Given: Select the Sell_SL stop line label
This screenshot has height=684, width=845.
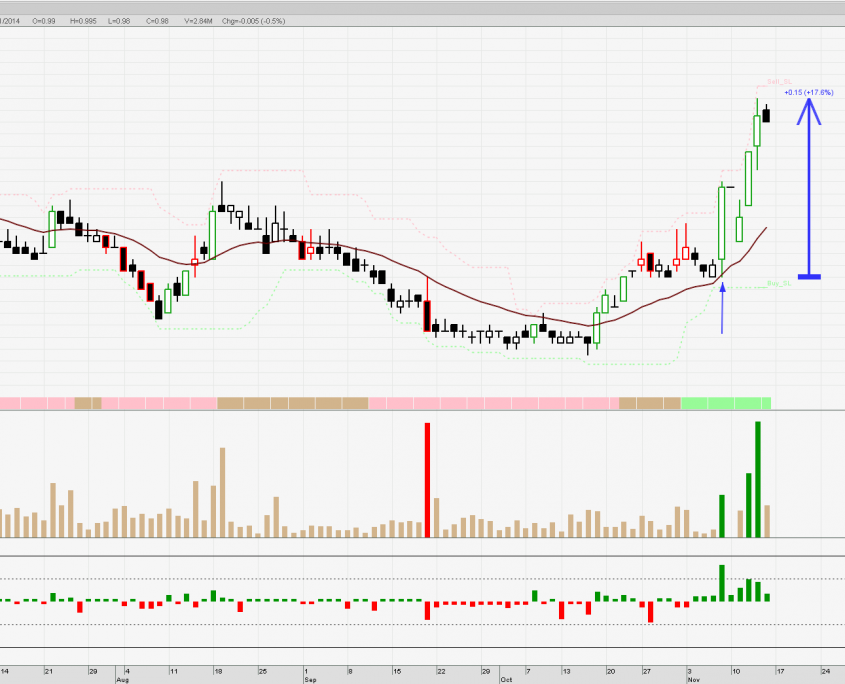Looking at the screenshot, I should 779,81.
